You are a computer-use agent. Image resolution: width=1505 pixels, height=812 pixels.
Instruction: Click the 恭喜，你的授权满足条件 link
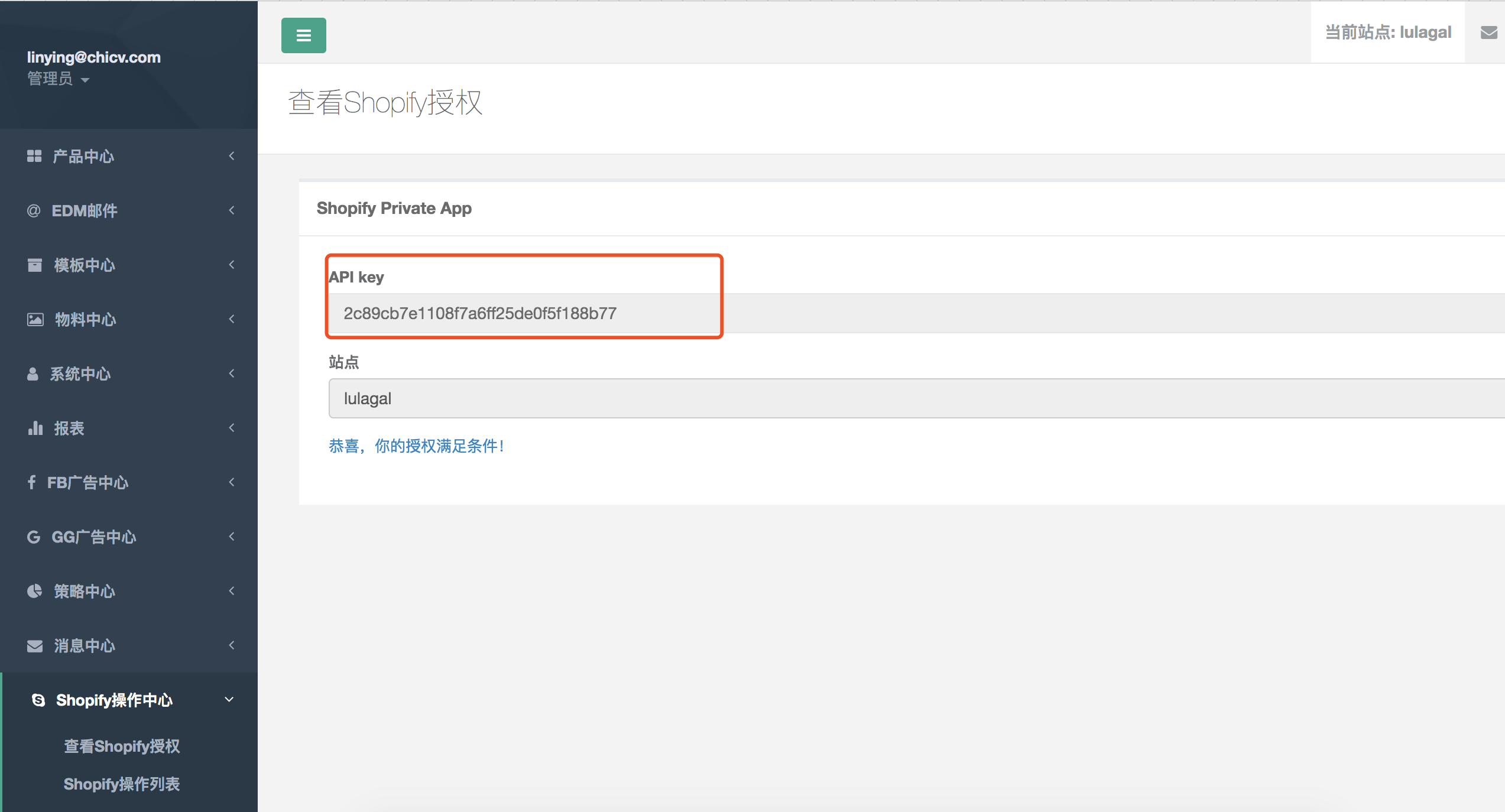pos(416,446)
